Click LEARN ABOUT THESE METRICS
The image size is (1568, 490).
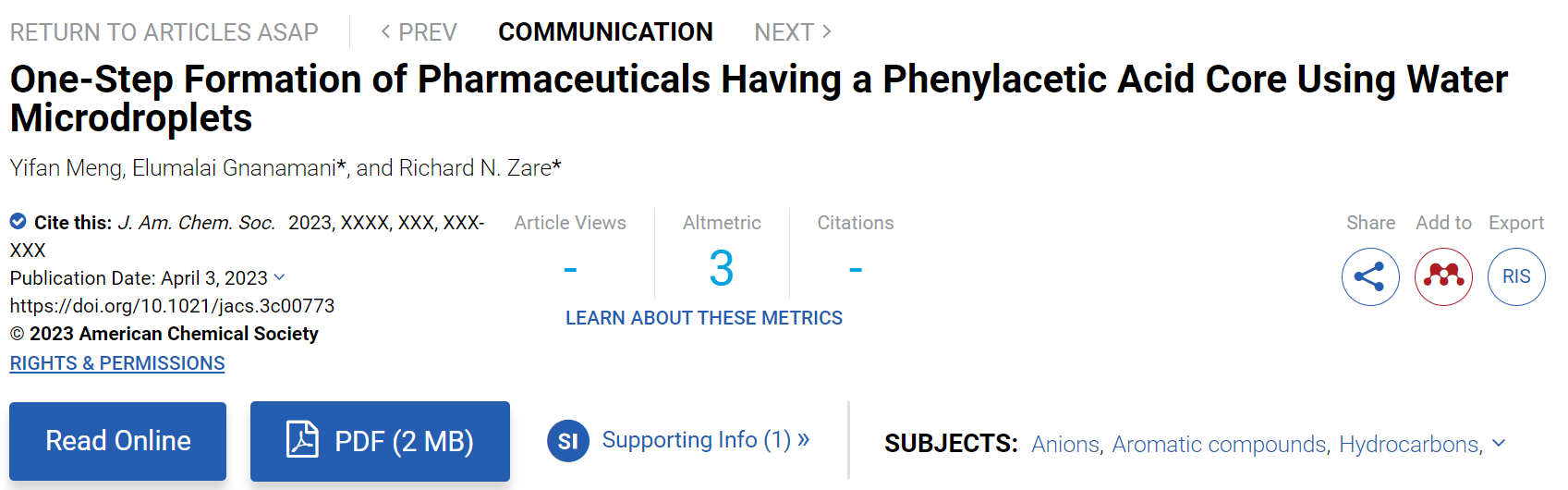704,318
